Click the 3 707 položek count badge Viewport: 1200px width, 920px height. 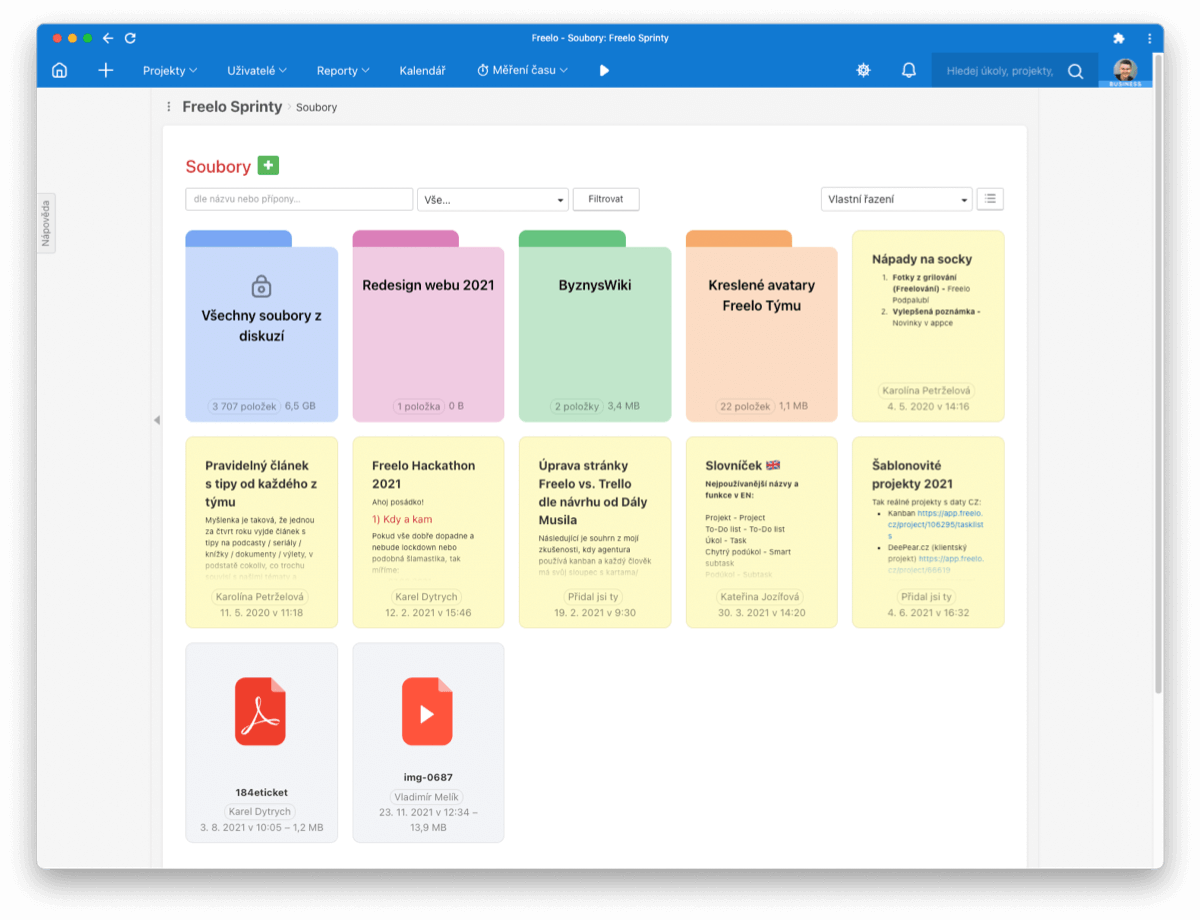(x=244, y=407)
